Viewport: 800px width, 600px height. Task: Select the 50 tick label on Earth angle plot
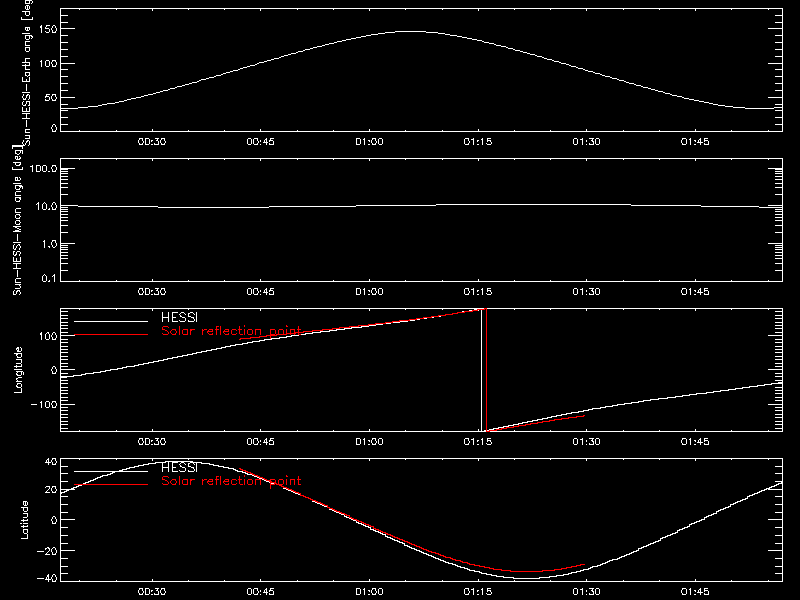51,97
